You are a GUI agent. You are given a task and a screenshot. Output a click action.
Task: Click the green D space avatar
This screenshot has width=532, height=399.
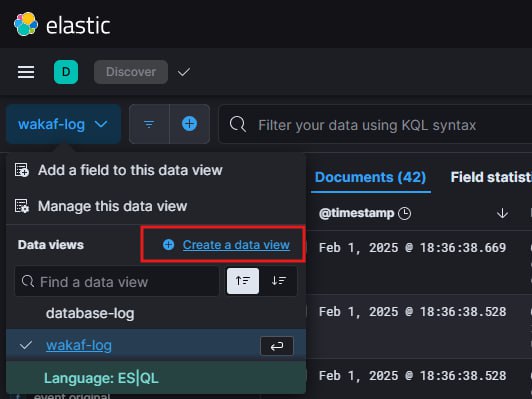coord(66,72)
